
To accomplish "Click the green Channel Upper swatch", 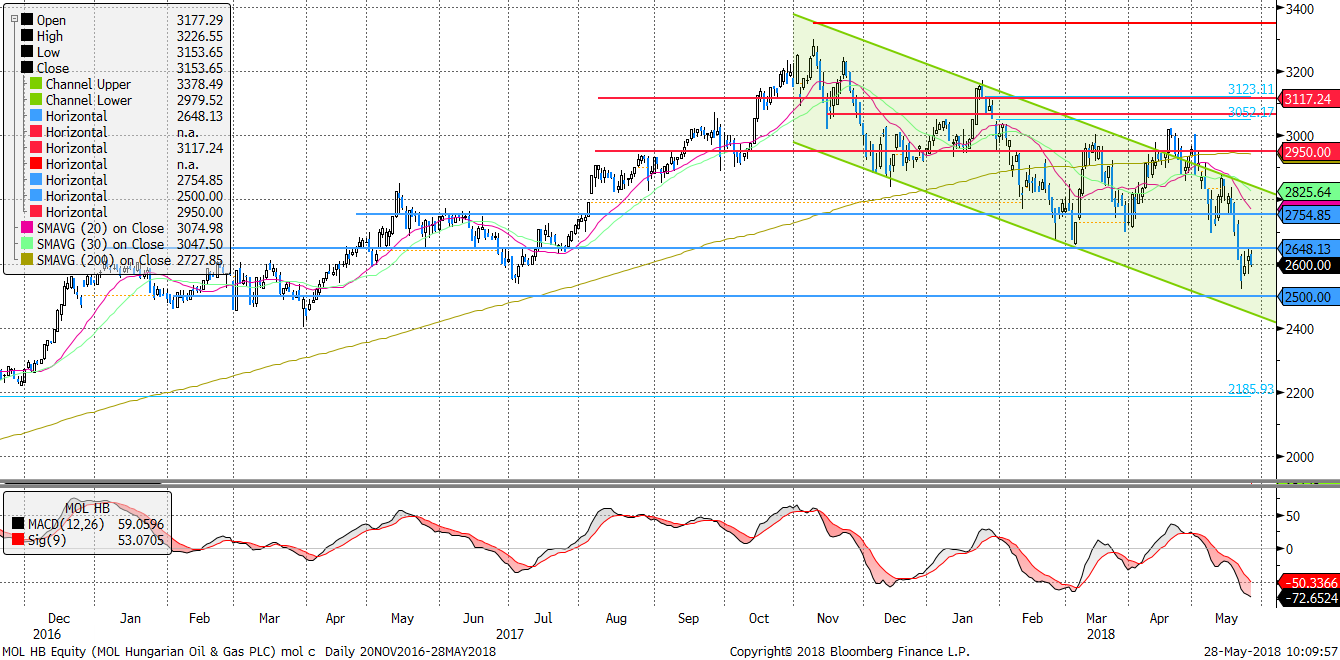I will click(x=37, y=84).
